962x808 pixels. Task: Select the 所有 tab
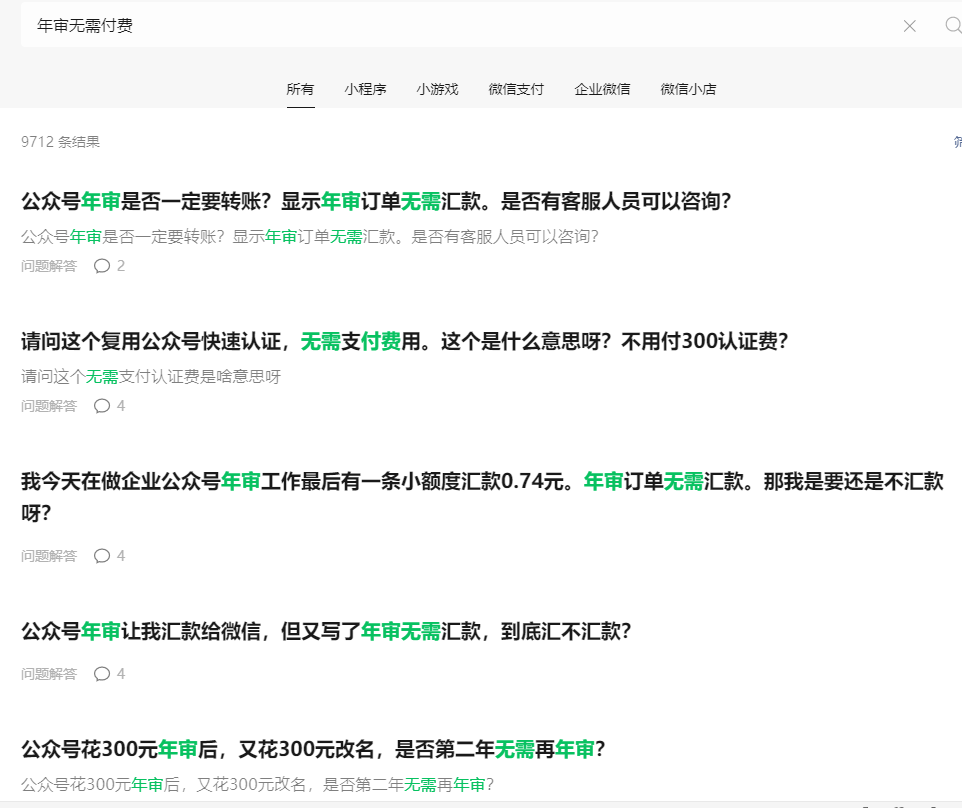point(300,90)
